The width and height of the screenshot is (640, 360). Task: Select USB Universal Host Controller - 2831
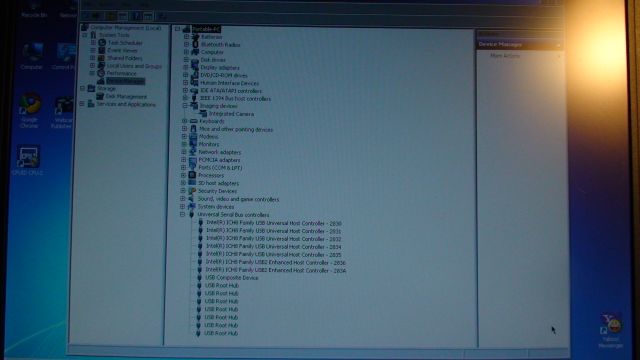point(273,231)
